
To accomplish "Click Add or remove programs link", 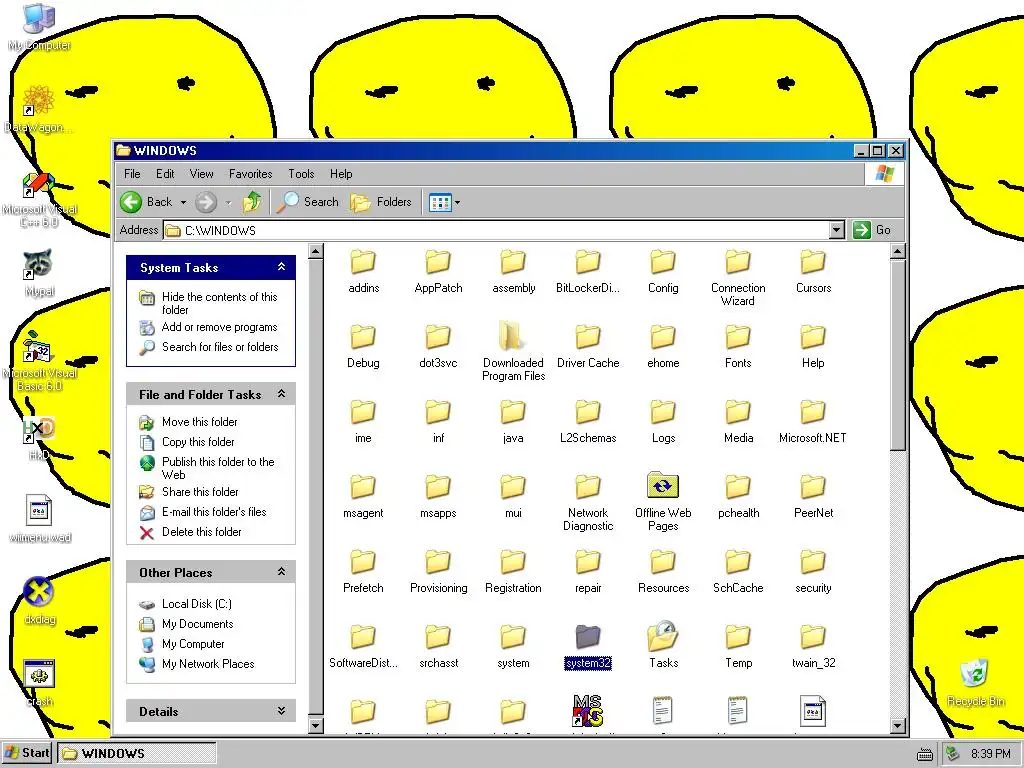I will [219, 327].
